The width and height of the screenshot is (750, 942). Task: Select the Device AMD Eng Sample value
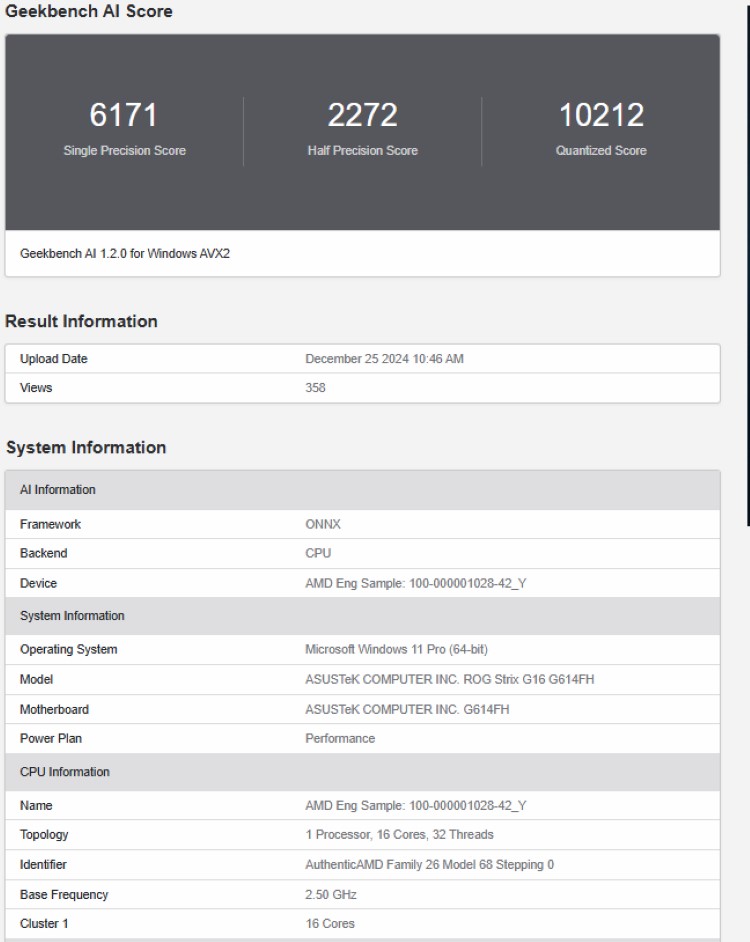click(416, 583)
